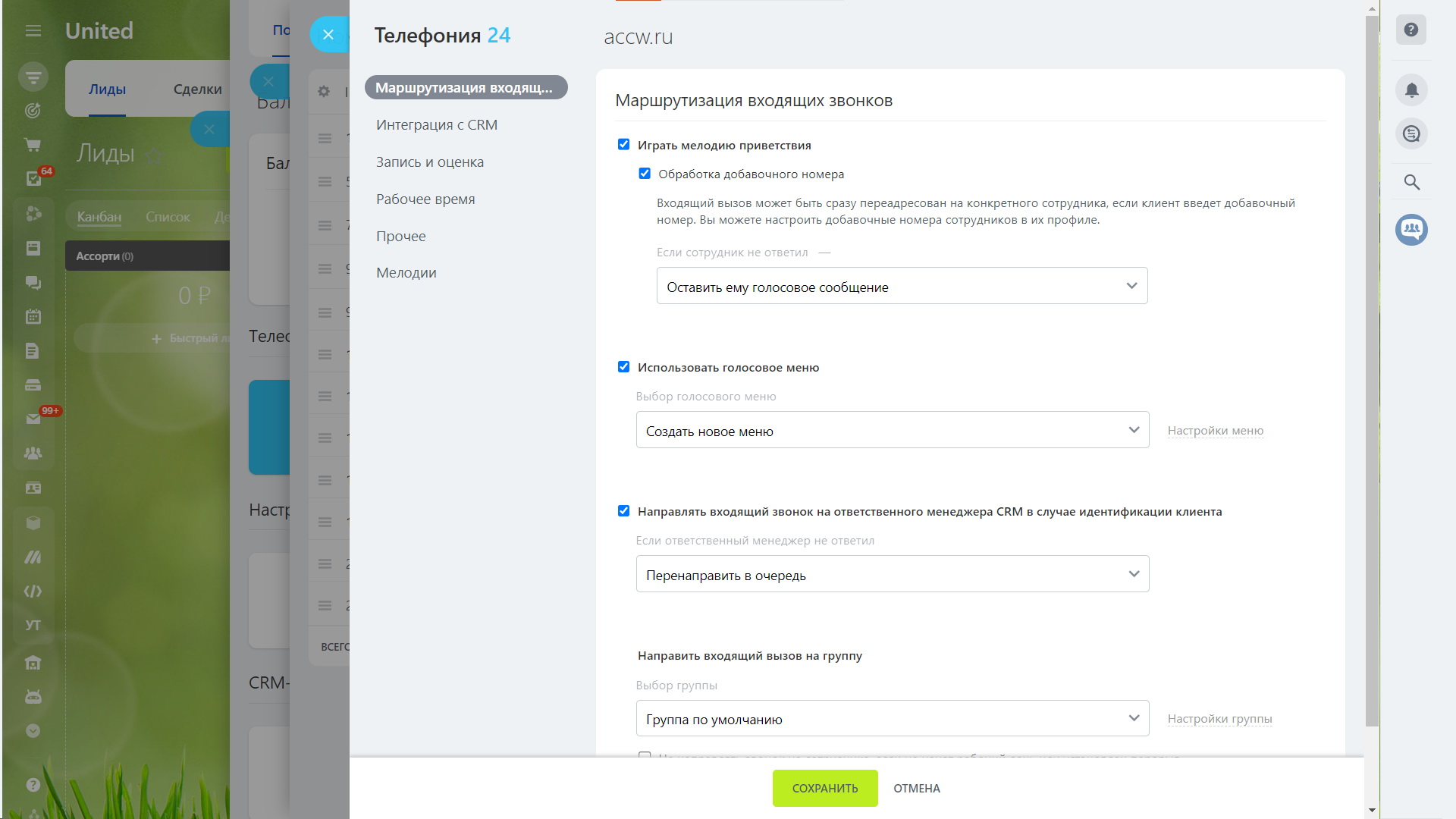Select 'Интеграция с CRM' menu item
1456x819 pixels.
pos(437,125)
